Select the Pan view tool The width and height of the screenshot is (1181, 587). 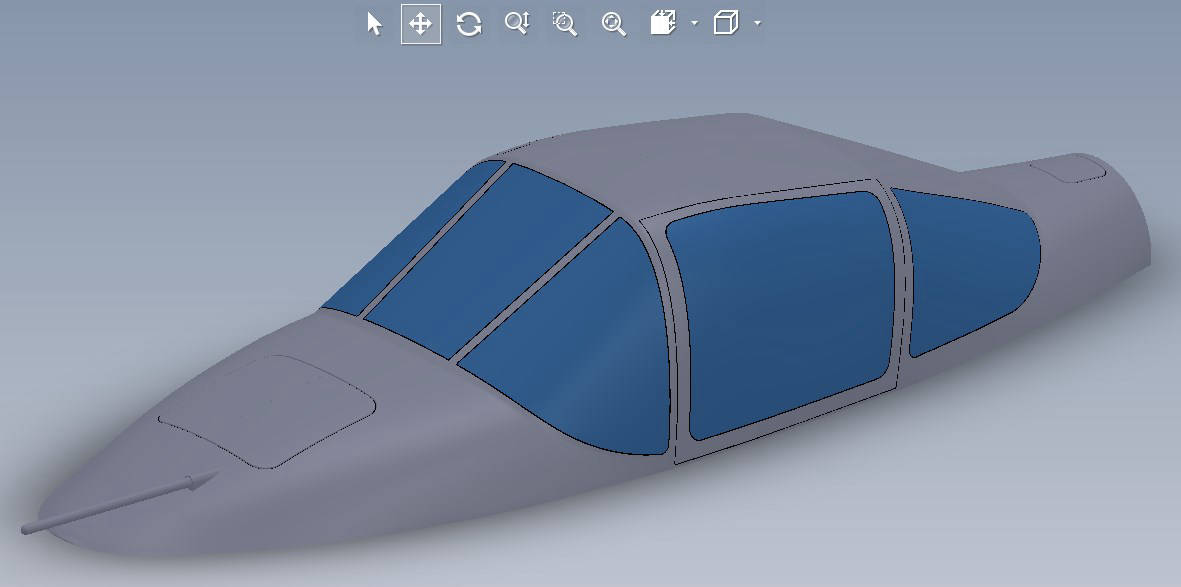click(421, 24)
